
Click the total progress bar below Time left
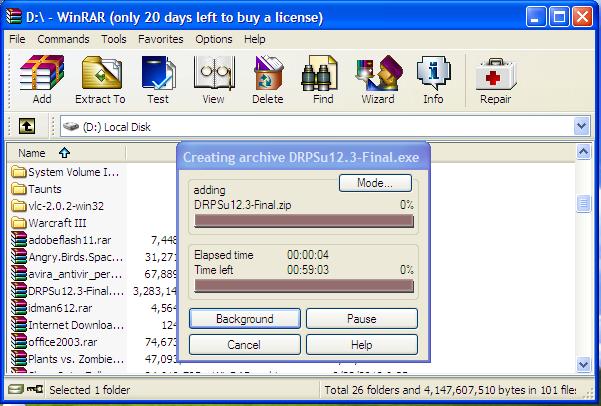pyautogui.click(x=304, y=286)
